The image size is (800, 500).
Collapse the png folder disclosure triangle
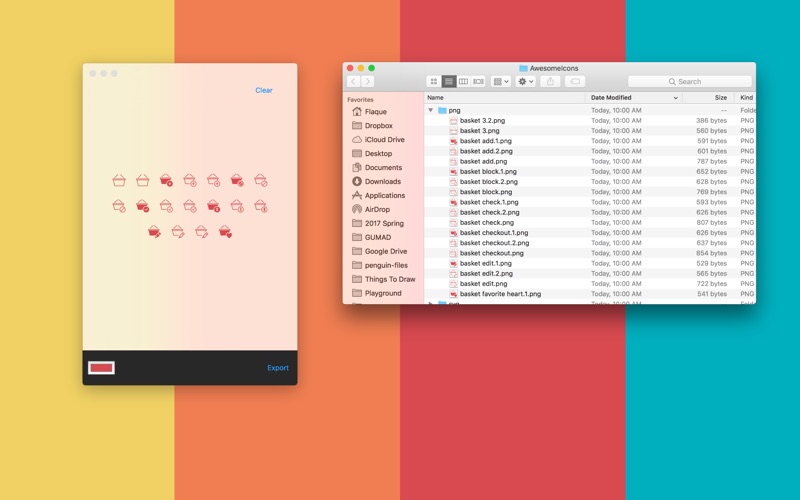pyautogui.click(x=431, y=110)
